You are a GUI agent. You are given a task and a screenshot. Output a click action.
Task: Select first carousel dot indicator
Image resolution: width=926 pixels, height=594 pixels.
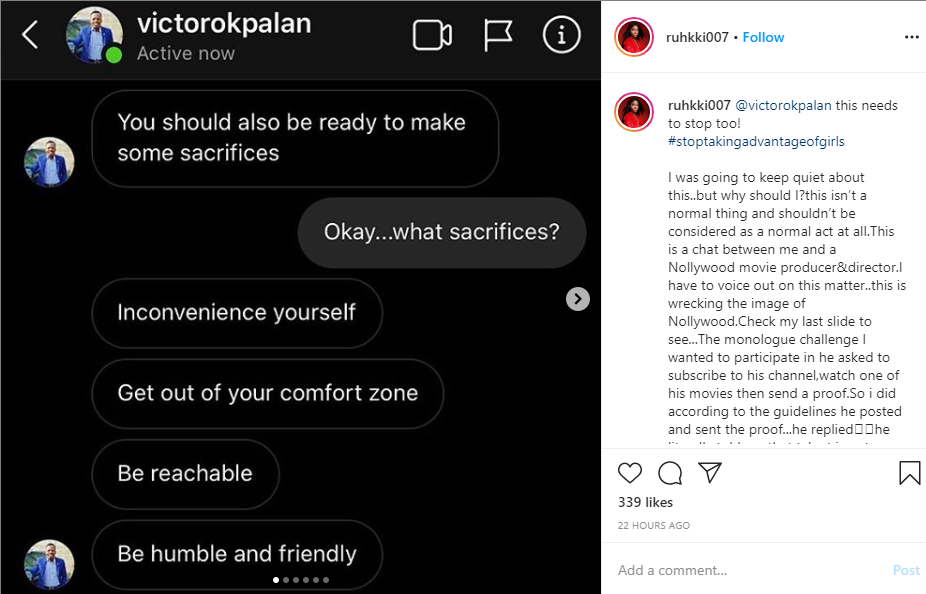[x=276, y=579]
